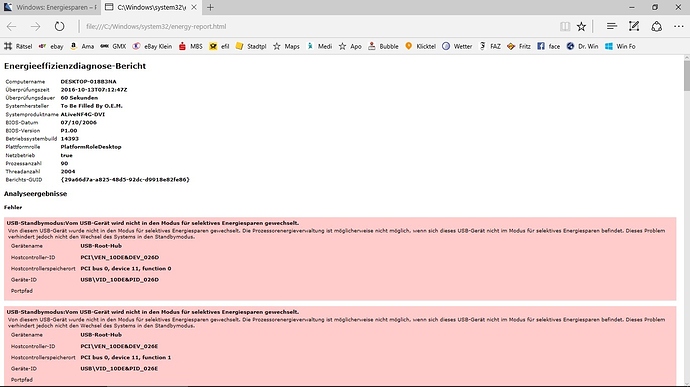Viewport: 690px width, 387px height.
Task: Refresh the energy report page
Action: 59,26
